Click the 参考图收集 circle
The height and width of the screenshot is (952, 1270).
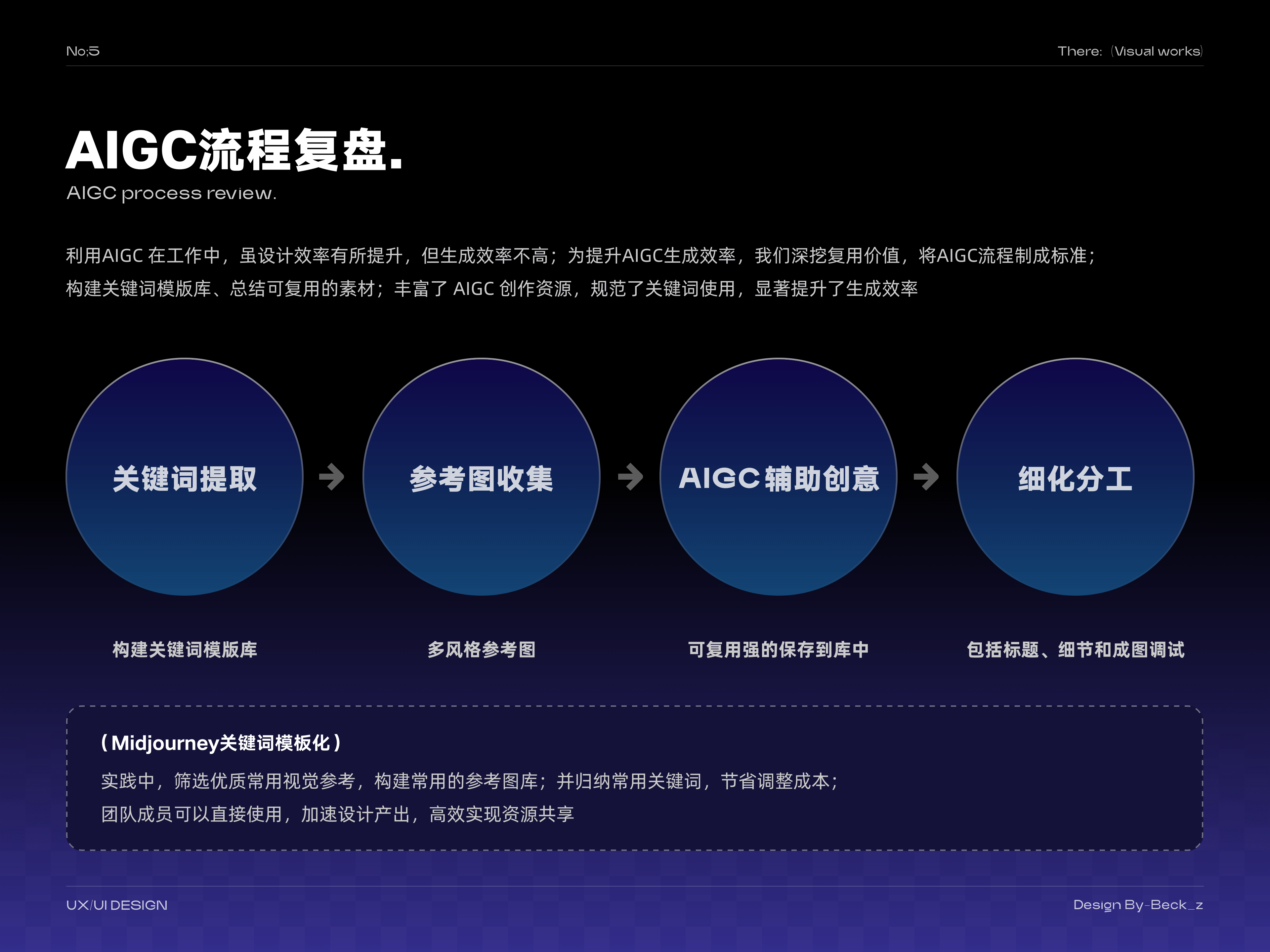[x=481, y=477]
